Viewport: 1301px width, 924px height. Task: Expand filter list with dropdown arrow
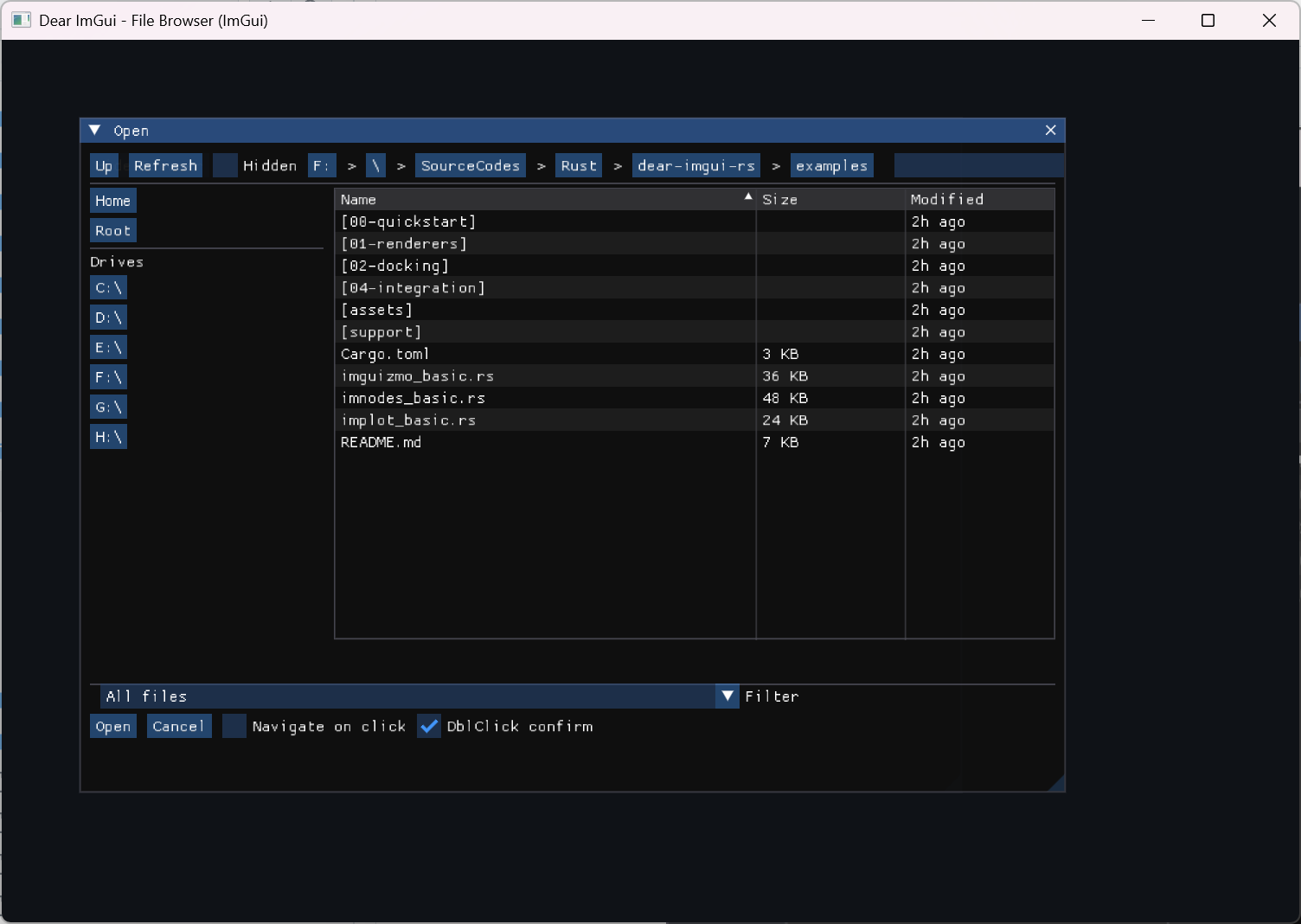pos(727,696)
